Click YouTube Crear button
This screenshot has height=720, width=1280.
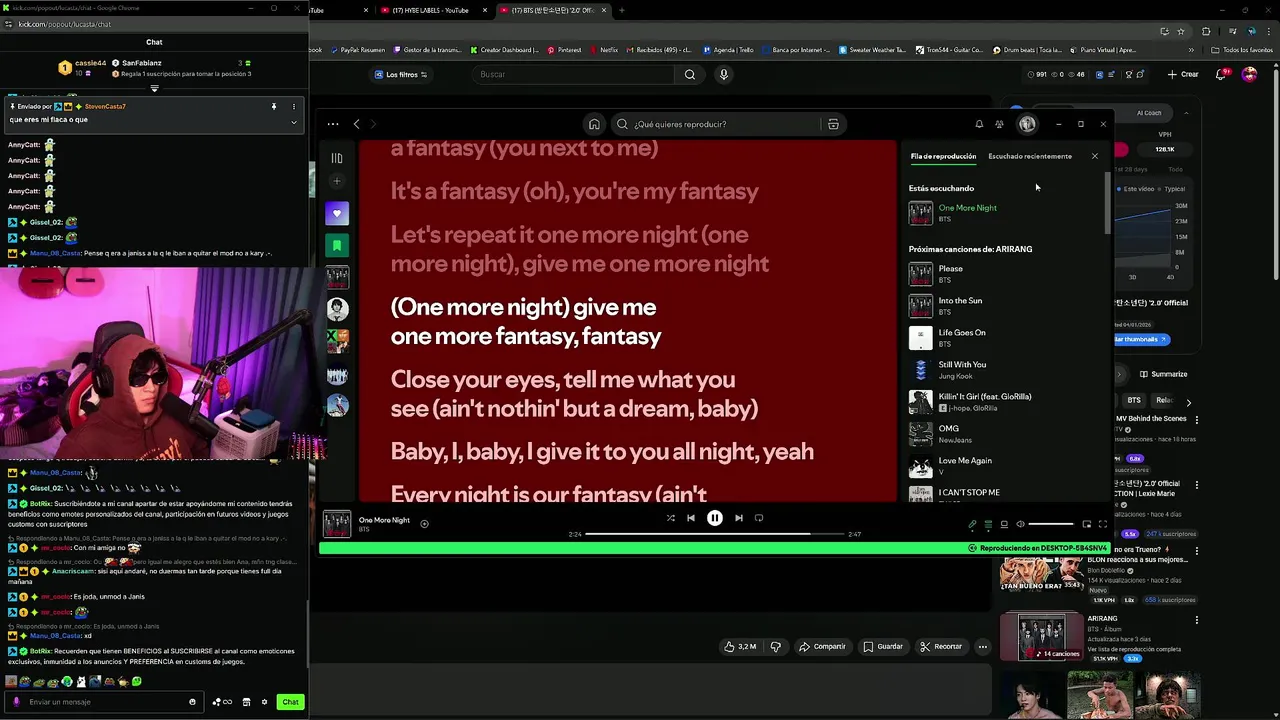[x=1183, y=74]
